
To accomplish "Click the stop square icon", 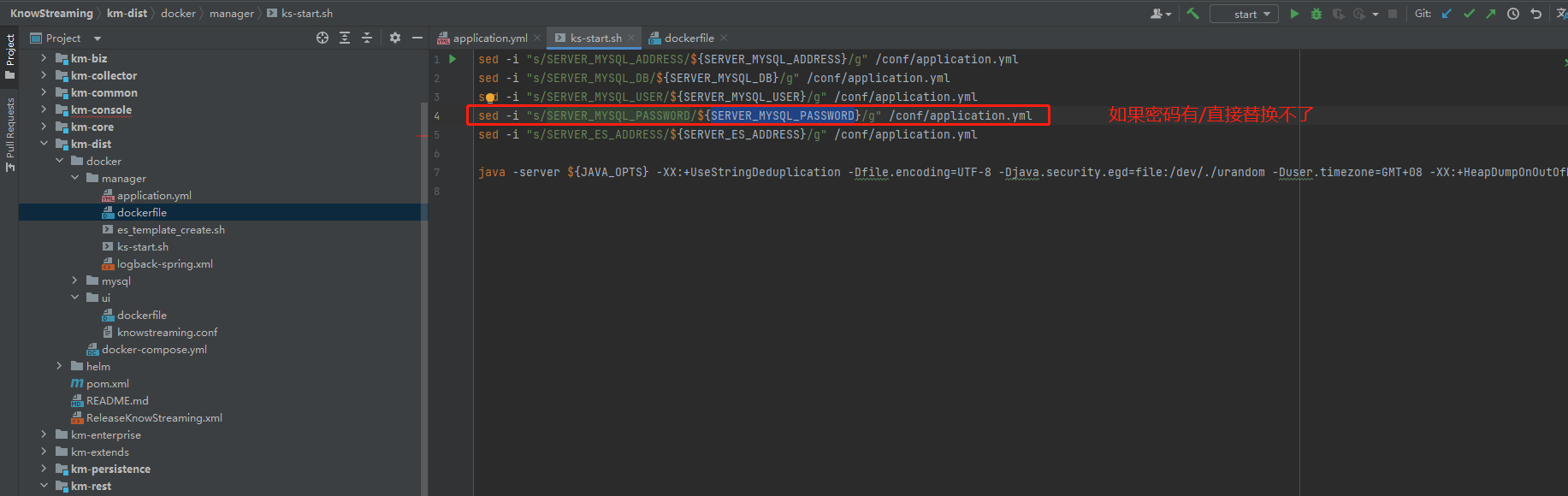I will pyautogui.click(x=1393, y=14).
